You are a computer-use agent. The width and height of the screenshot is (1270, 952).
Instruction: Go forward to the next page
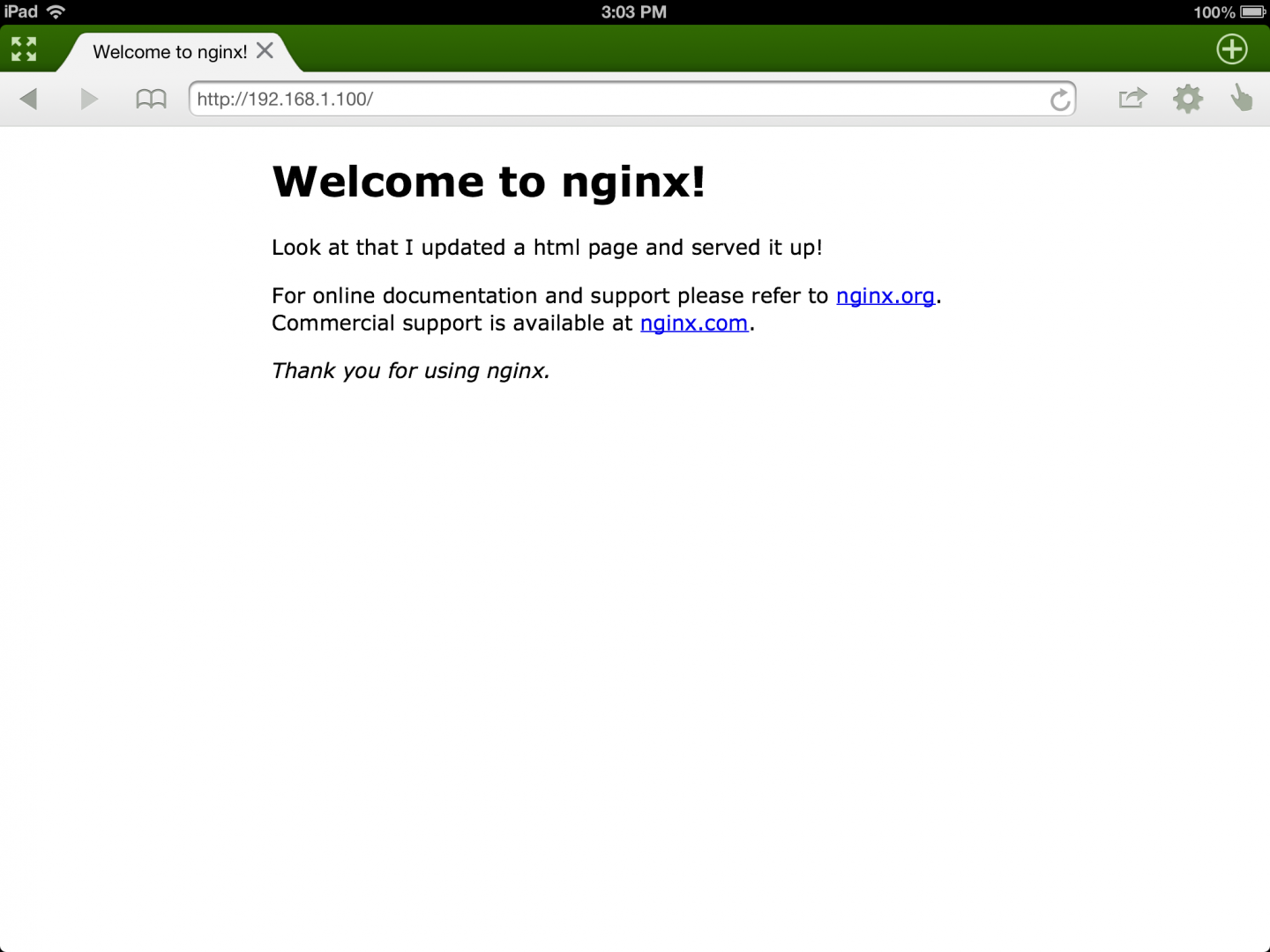89,99
